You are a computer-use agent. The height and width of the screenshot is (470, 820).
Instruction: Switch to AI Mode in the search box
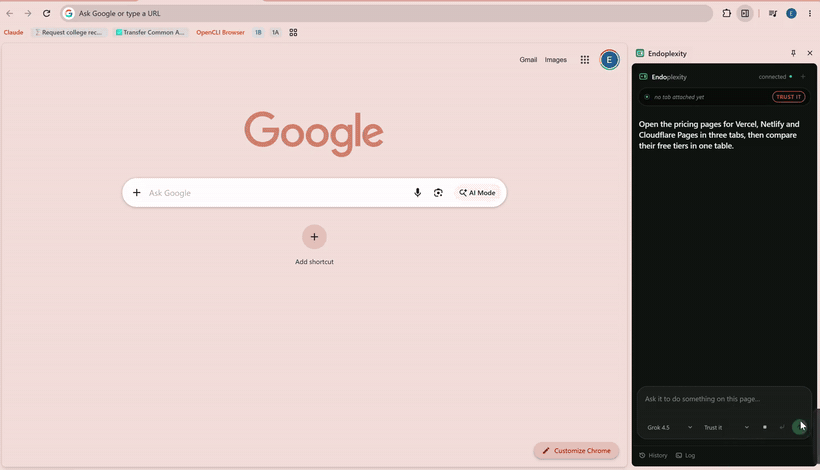[477, 192]
